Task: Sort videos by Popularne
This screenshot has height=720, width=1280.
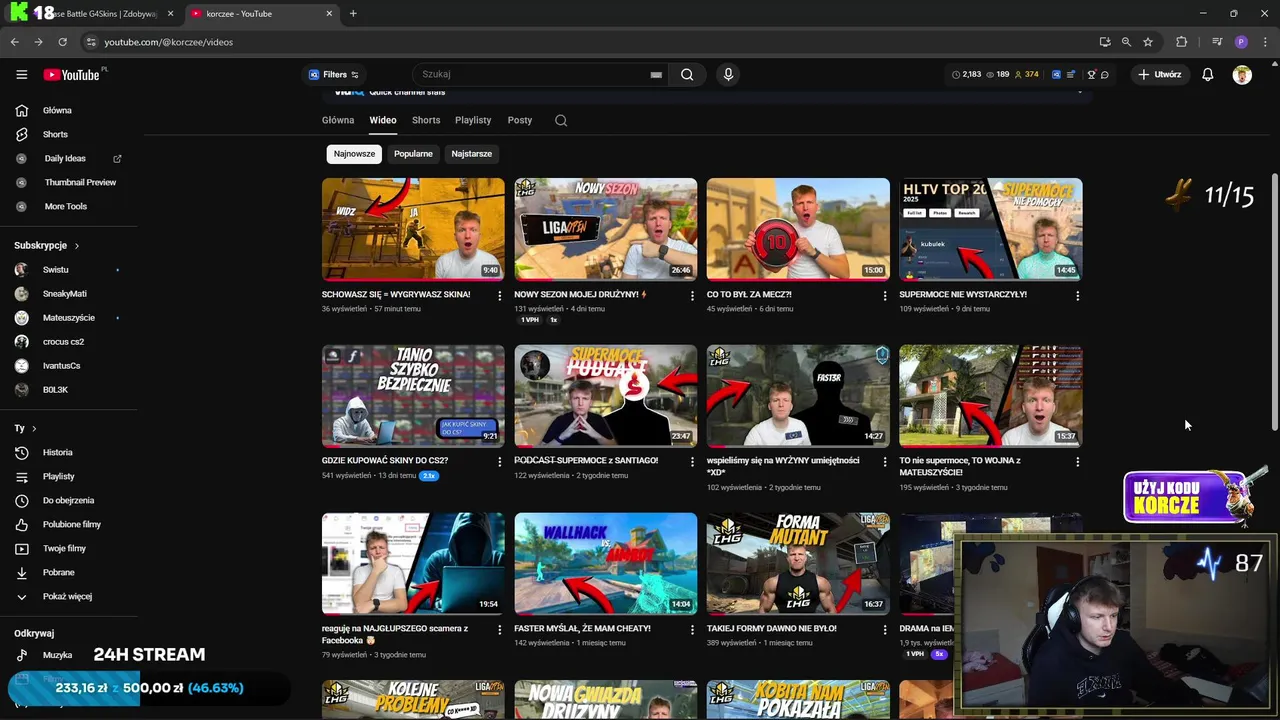Action: [x=413, y=154]
